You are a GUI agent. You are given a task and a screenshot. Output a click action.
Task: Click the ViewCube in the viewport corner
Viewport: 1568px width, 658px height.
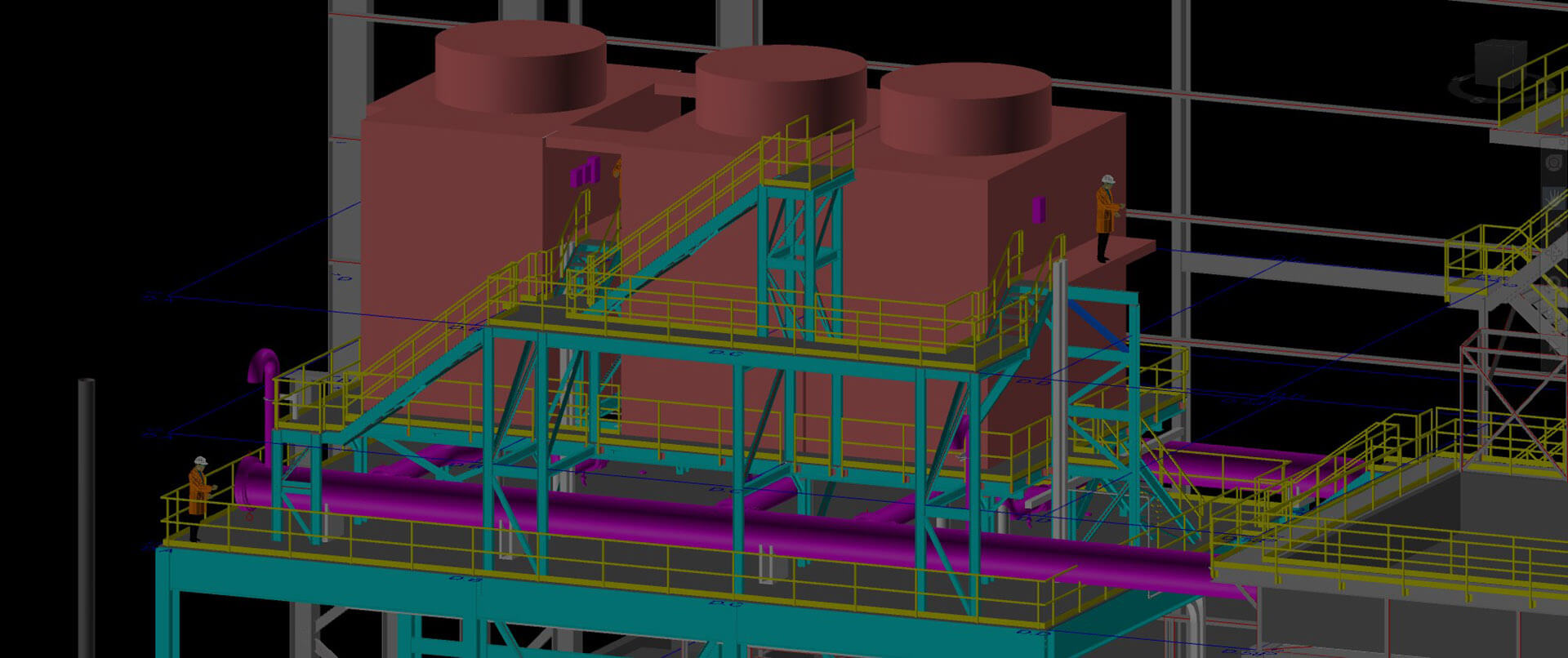click(1501, 63)
